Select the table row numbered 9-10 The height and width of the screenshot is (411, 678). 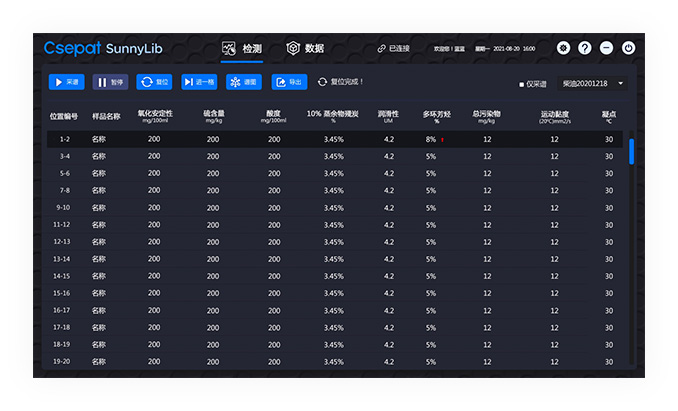tap(65, 207)
